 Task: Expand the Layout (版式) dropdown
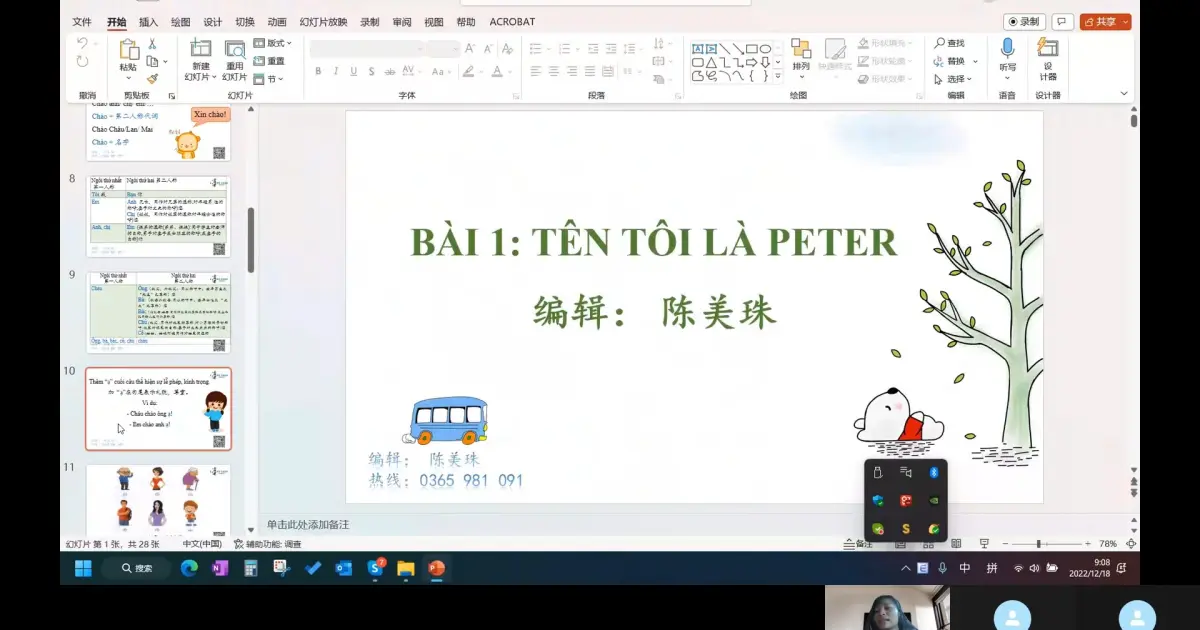click(272, 43)
